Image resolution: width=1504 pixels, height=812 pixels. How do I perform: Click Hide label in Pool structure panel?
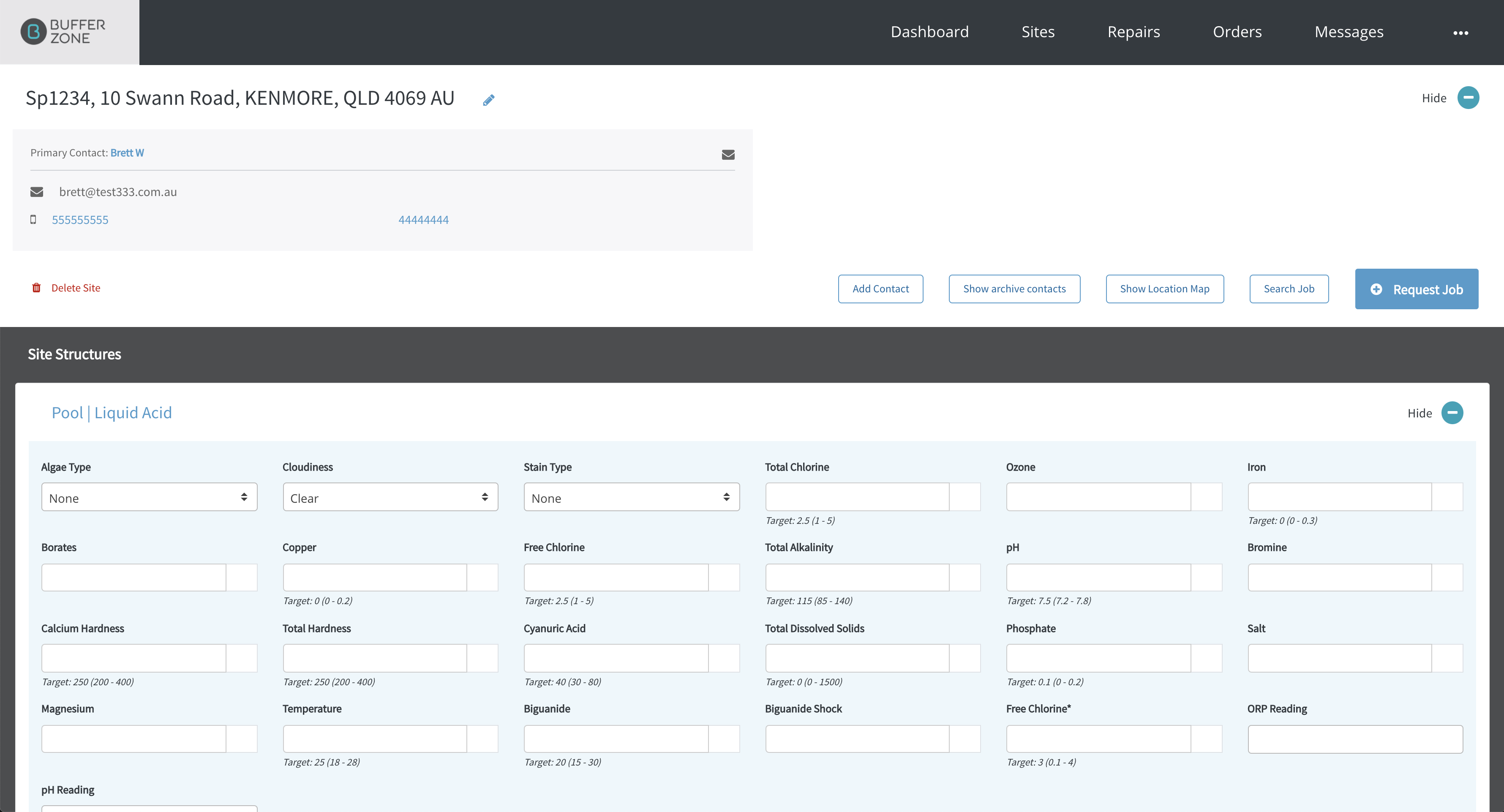pyautogui.click(x=1420, y=413)
